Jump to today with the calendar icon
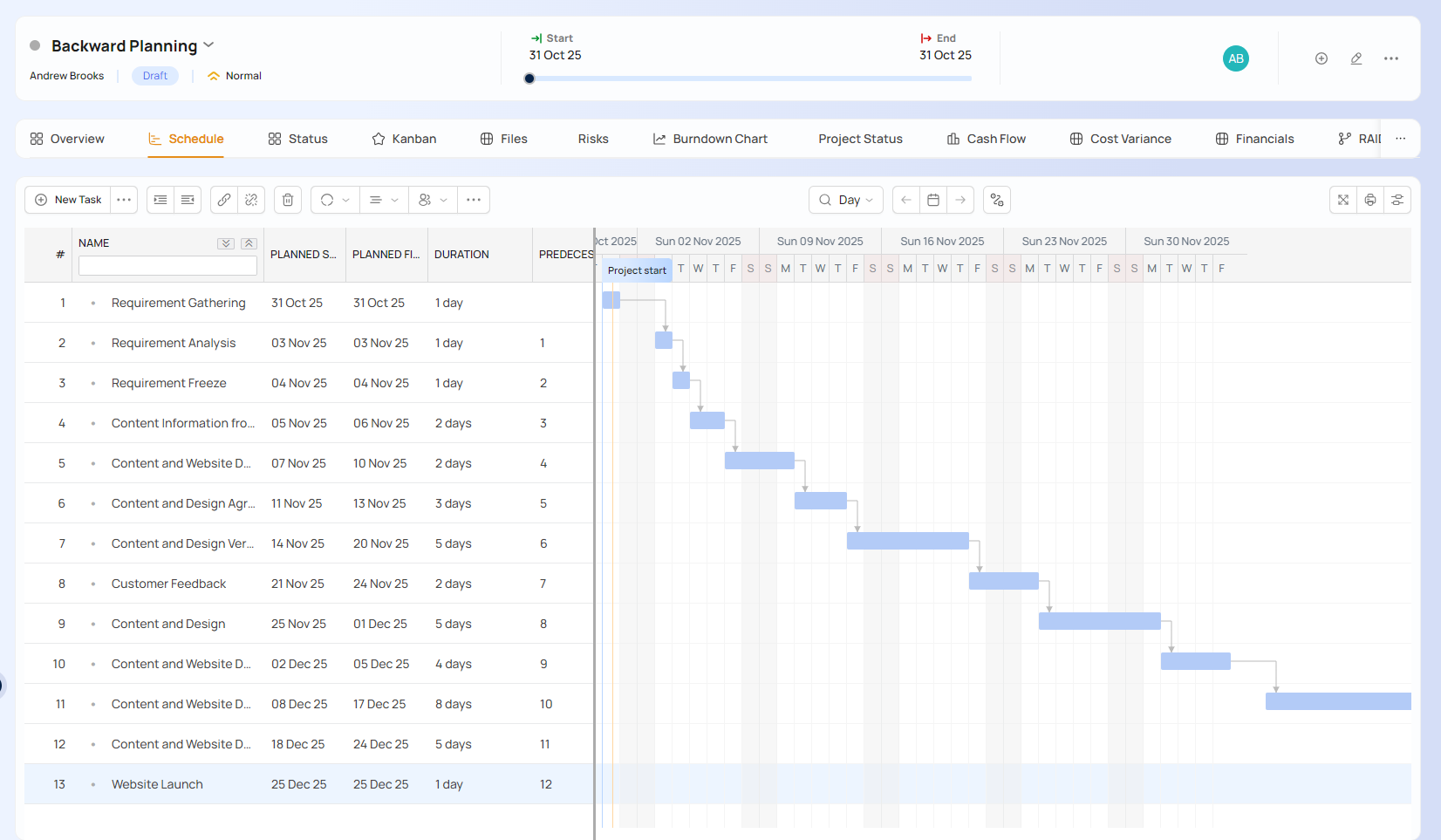The width and height of the screenshot is (1441, 840). click(933, 200)
